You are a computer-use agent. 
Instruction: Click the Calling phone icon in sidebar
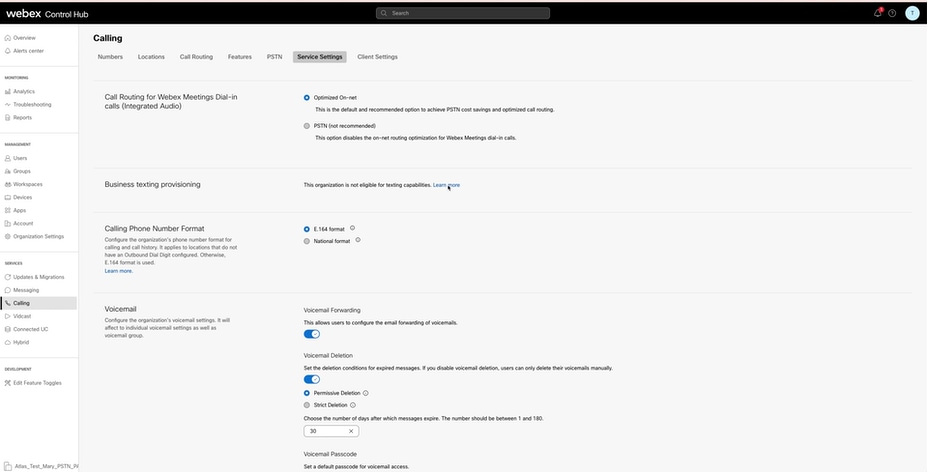coord(8,303)
